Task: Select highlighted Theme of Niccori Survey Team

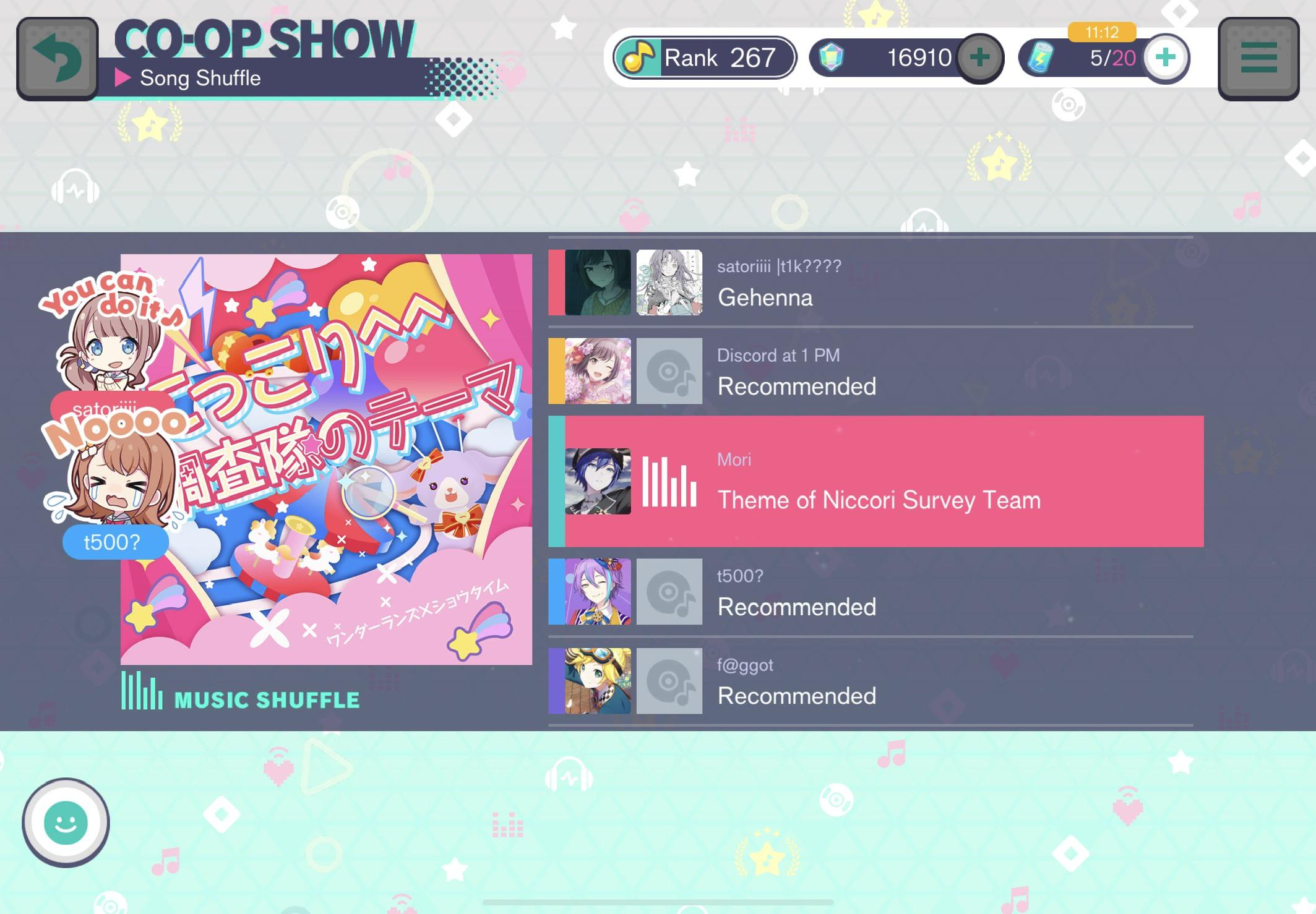Action: [876, 481]
